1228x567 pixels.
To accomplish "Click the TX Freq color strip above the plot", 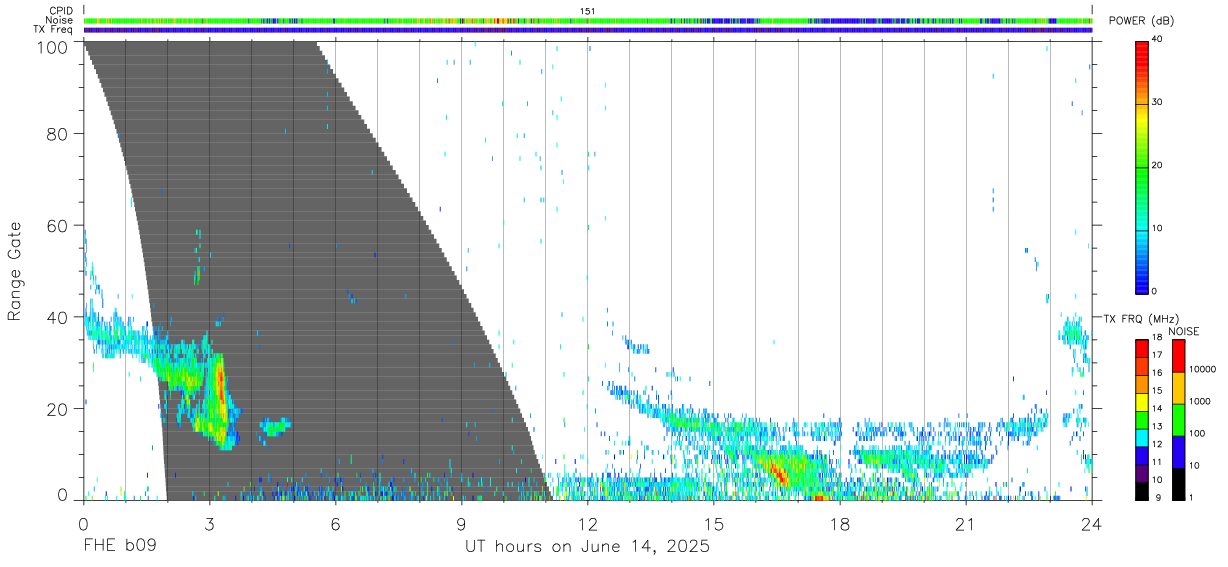I will 587,30.
